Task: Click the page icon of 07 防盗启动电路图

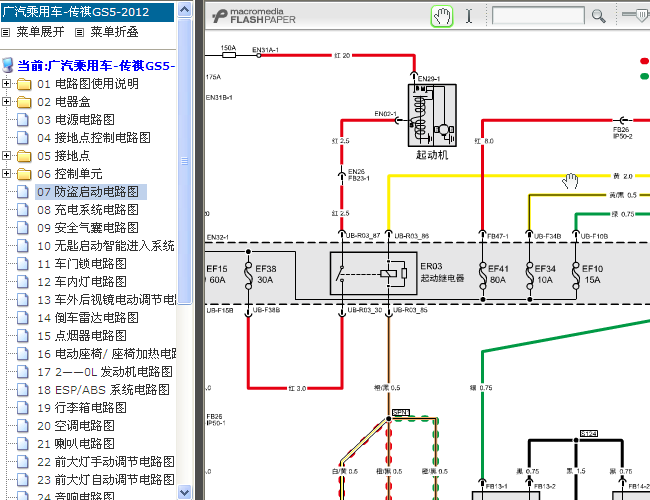Action: 23,192
